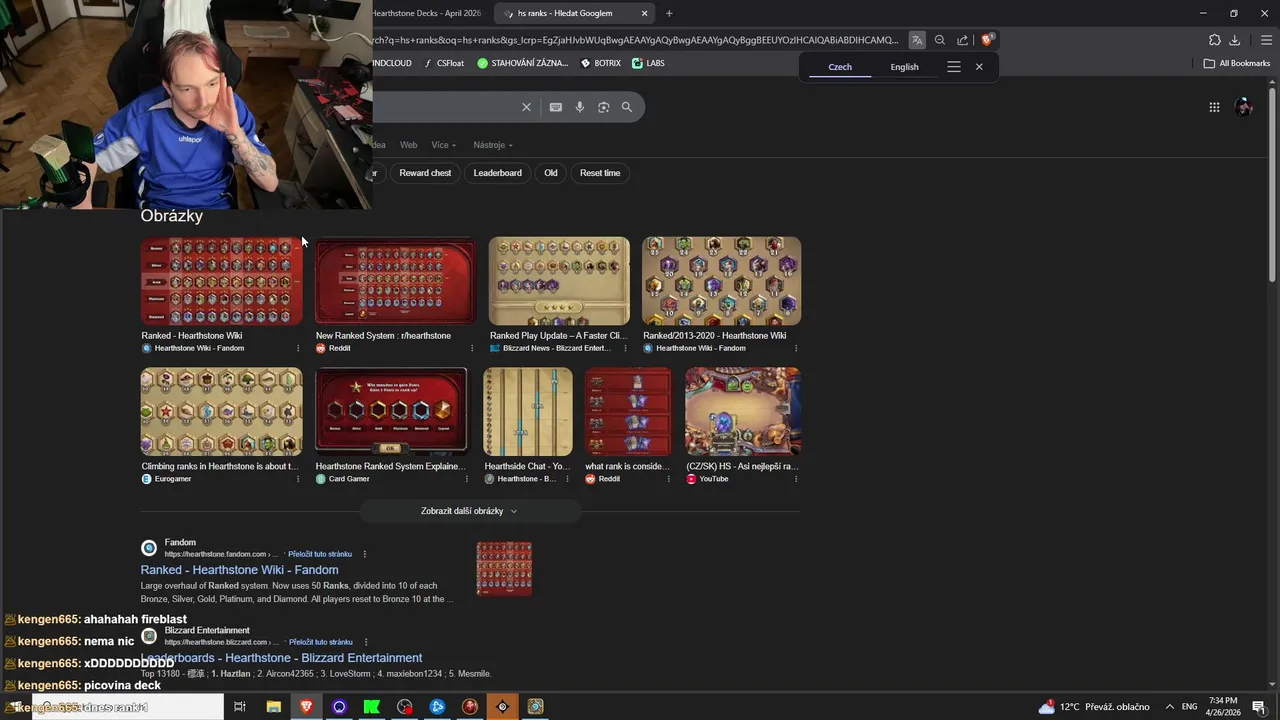Open the CZ/SK HS YouTube image
This screenshot has width=1280, height=720.
click(x=742, y=412)
